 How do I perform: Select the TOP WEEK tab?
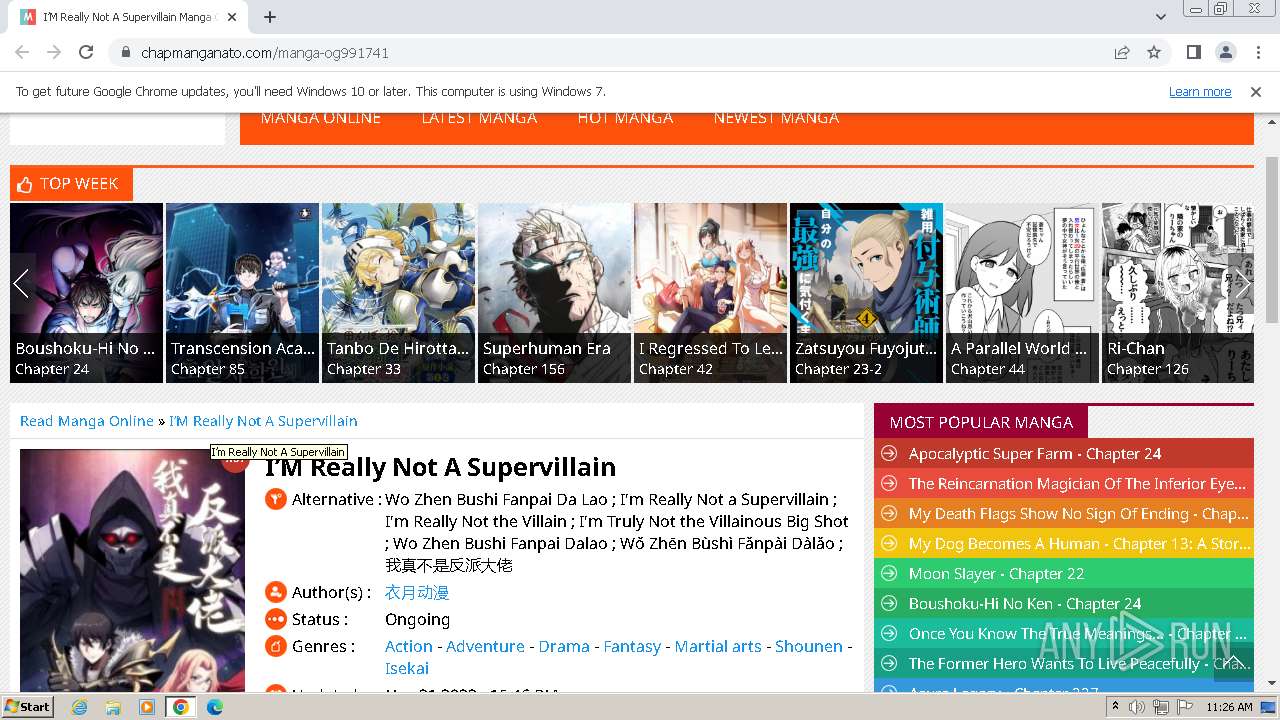(x=71, y=184)
